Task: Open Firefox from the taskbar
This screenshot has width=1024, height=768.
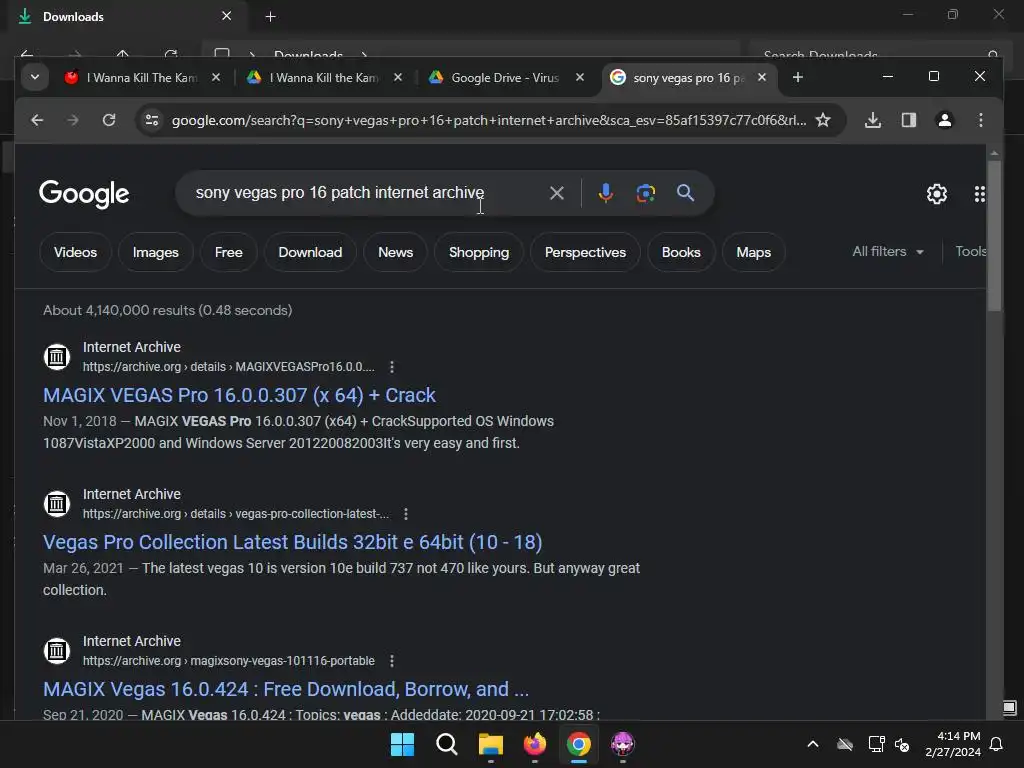Action: click(x=535, y=744)
